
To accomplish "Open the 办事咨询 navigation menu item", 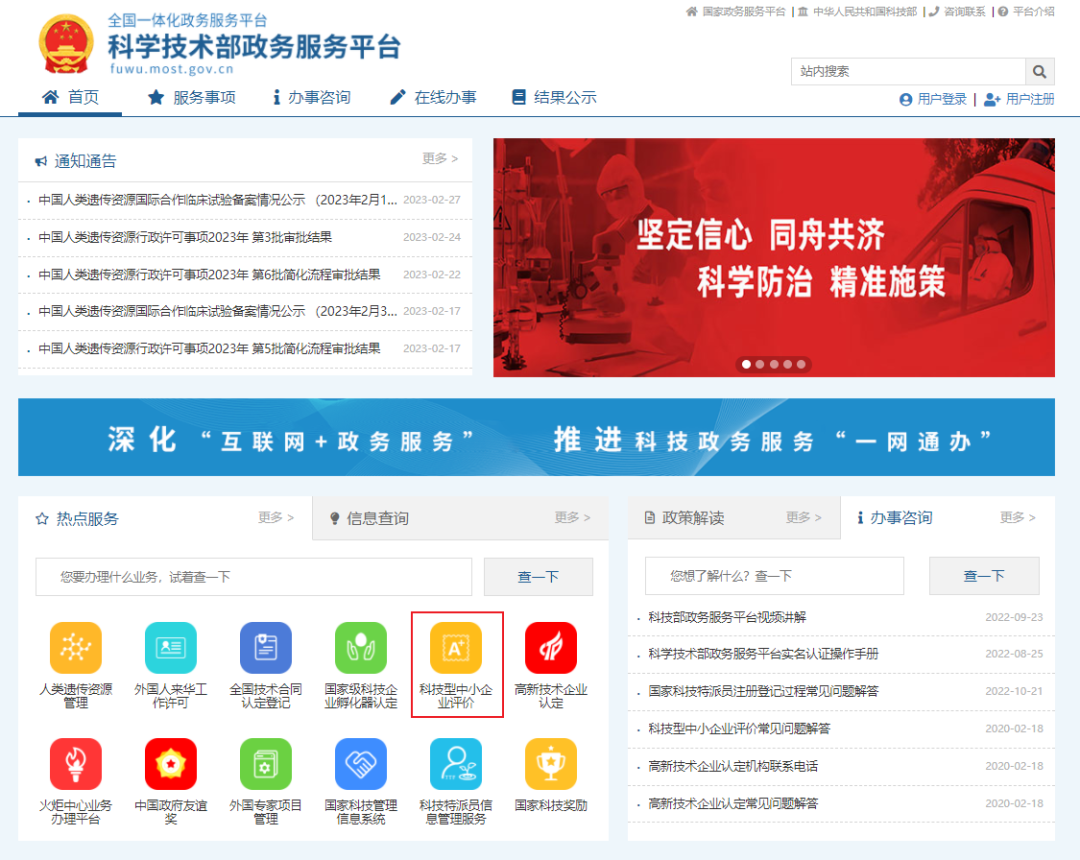I will (312, 98).
